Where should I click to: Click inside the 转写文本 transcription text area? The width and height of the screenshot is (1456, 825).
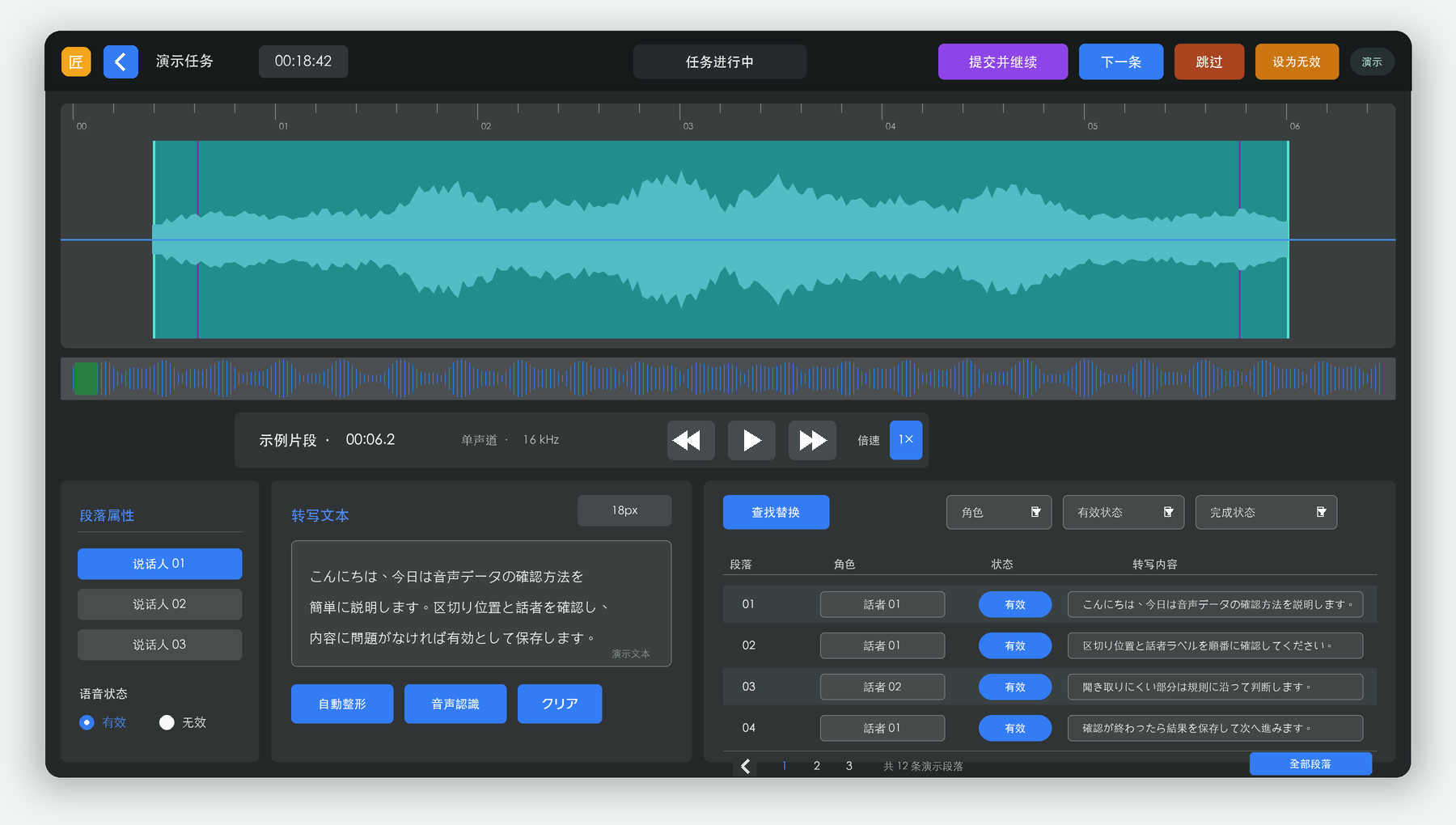481,604
